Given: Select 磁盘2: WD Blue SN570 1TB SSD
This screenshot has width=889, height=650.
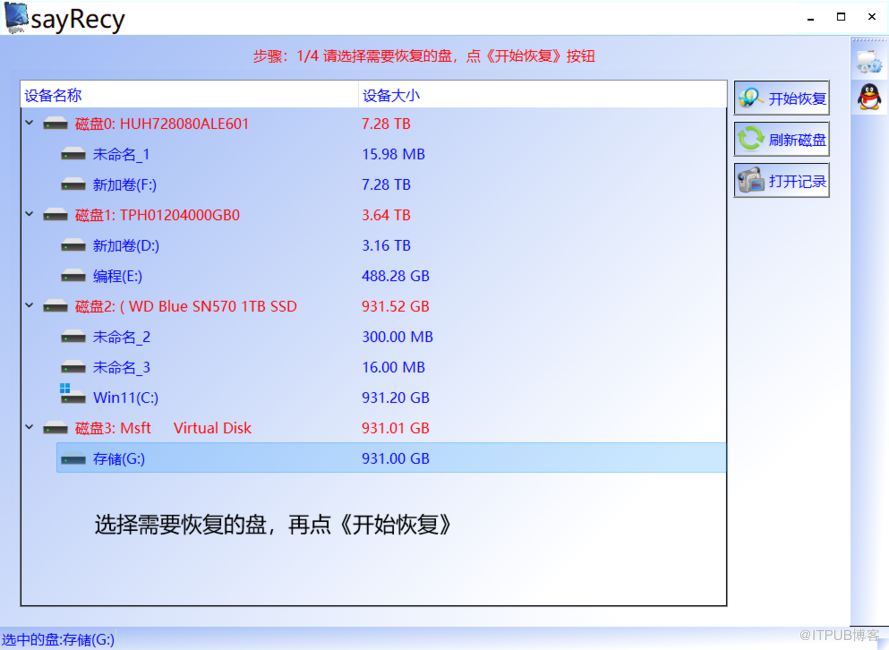Looking at the screenshot, I should (186, 306).
